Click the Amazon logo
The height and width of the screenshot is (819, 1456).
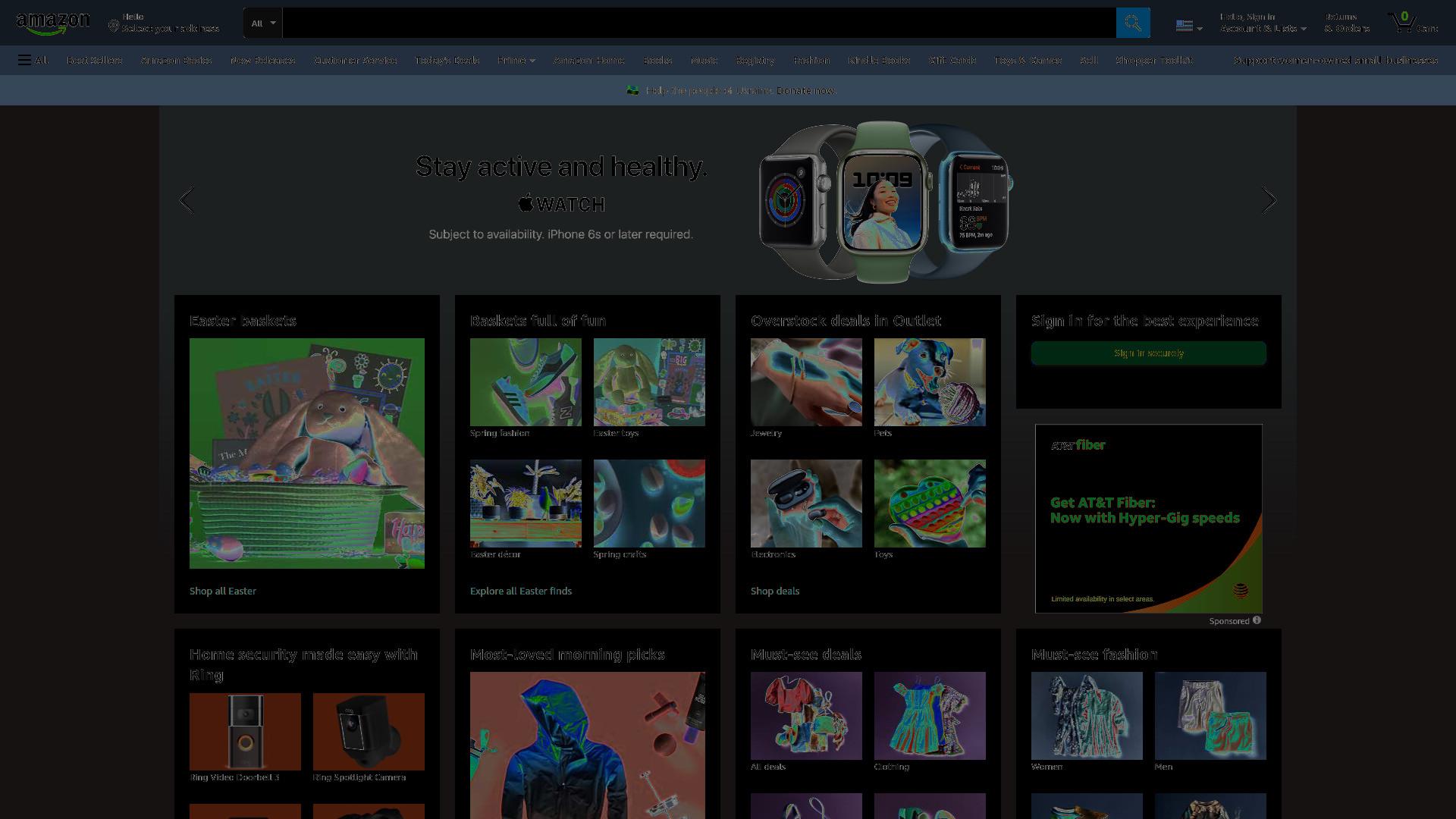tap(52, 24)
